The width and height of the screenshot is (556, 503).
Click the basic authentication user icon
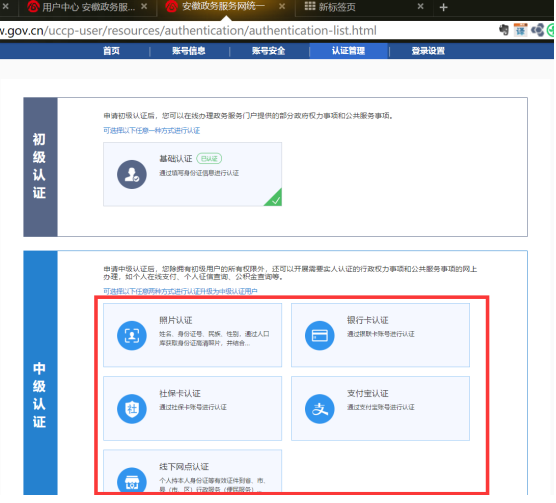point(132,175)
